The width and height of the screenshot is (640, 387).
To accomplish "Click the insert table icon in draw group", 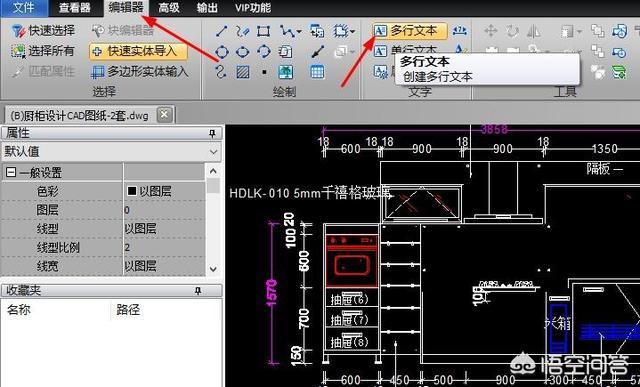I will coord(317,72).
